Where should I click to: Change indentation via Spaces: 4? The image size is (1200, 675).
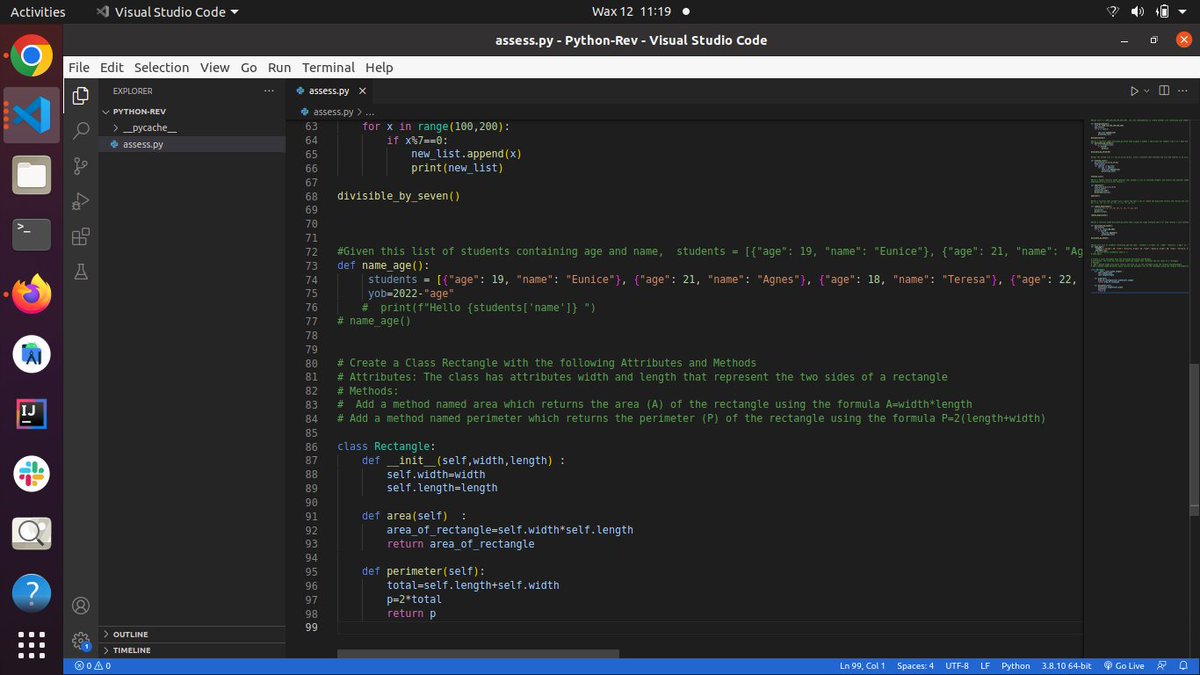click(915, 666)
